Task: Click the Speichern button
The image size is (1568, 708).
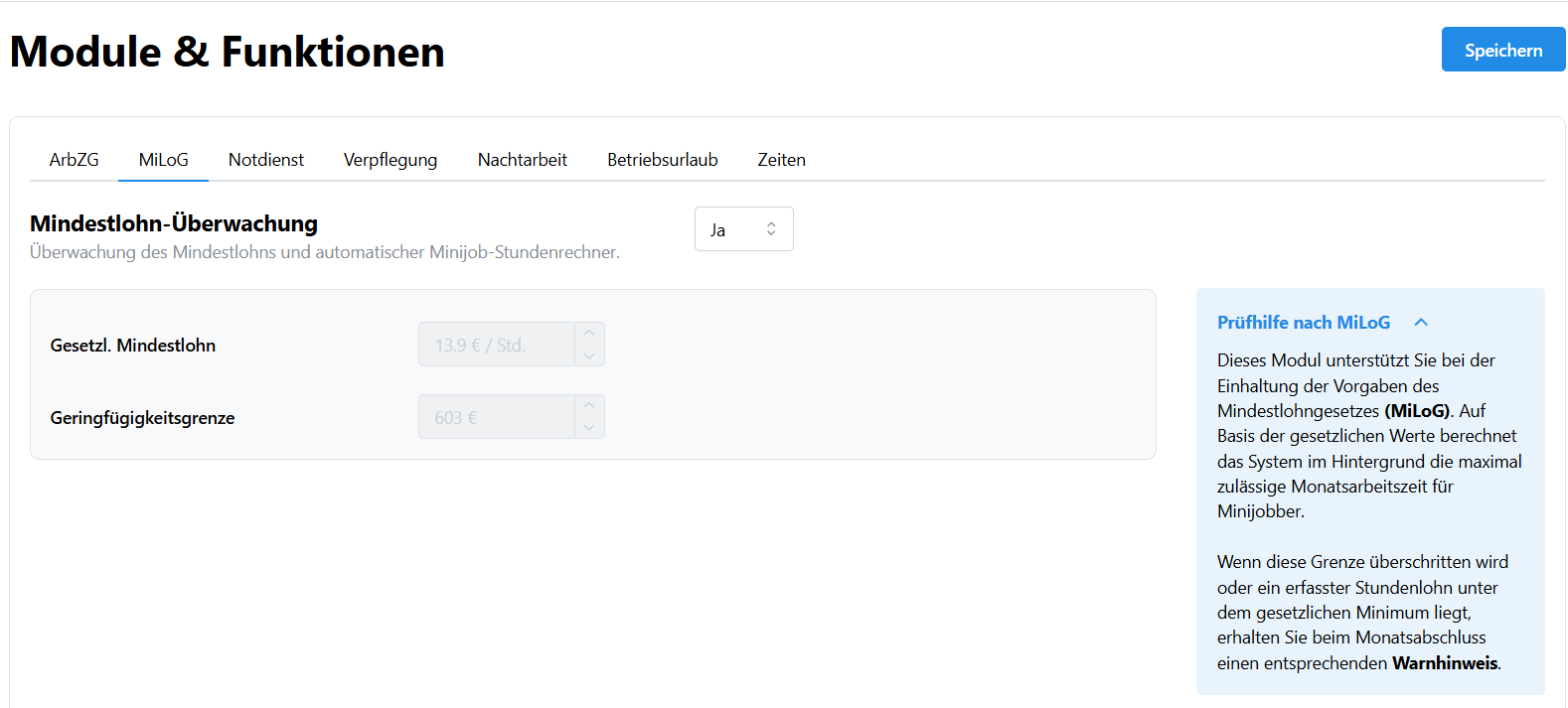Action: [x=1503, y=50]
